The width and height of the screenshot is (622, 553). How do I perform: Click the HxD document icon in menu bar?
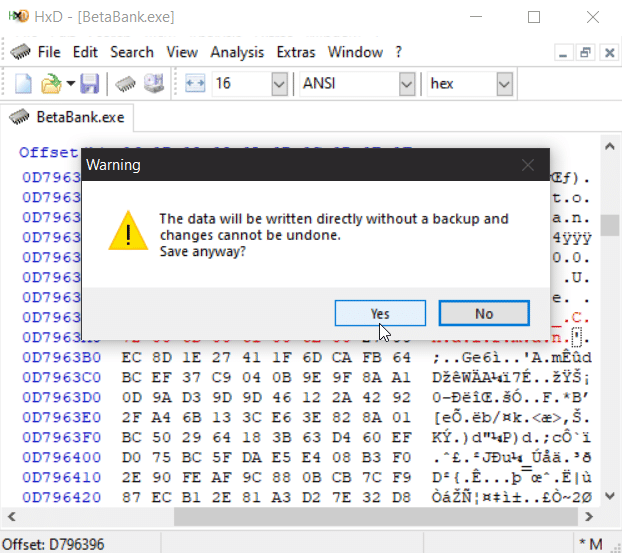[19, 52]
